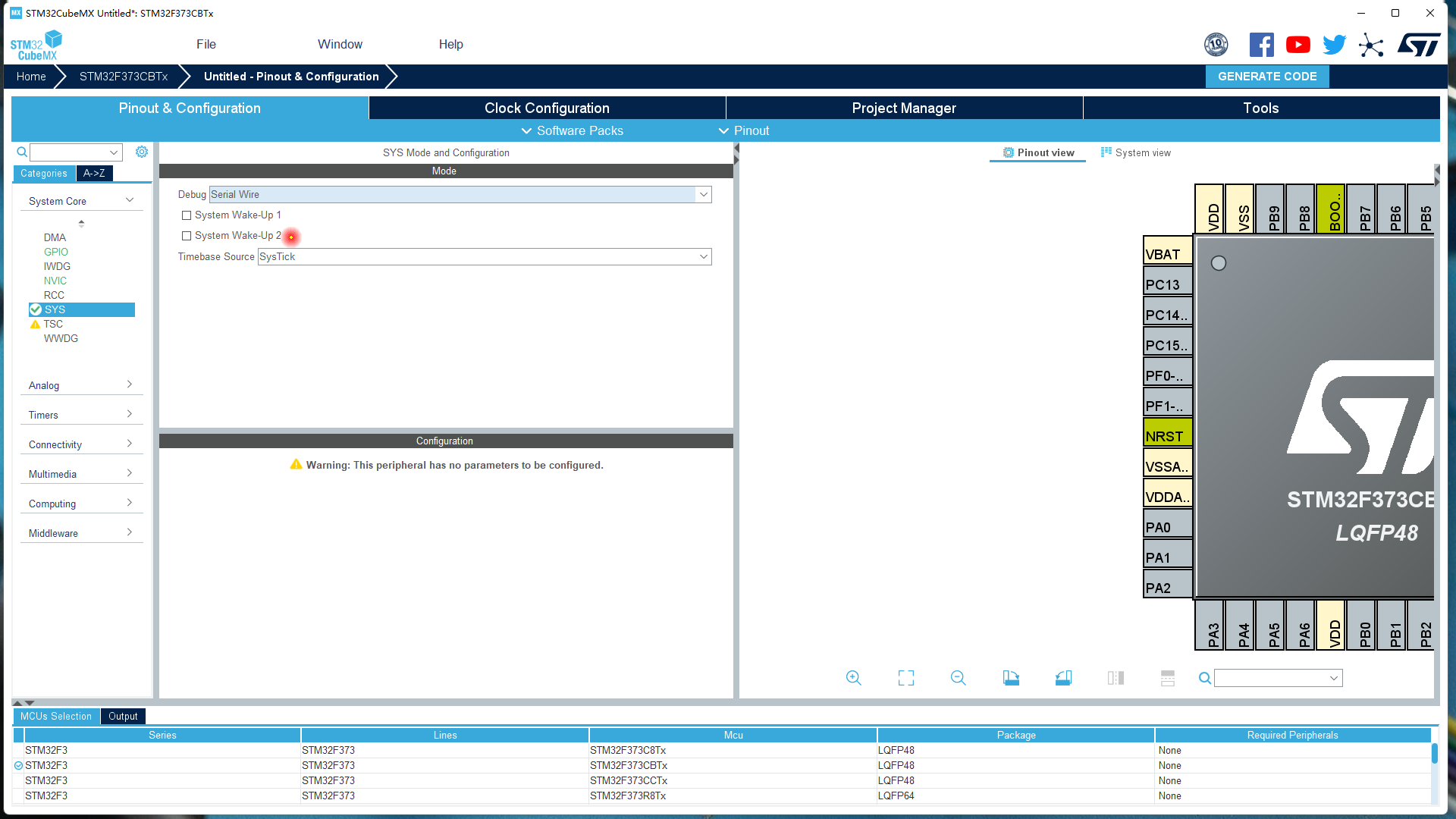Rotate the chip counter-clockwise
1456x819 pixels.
(x=1063, y=678)
